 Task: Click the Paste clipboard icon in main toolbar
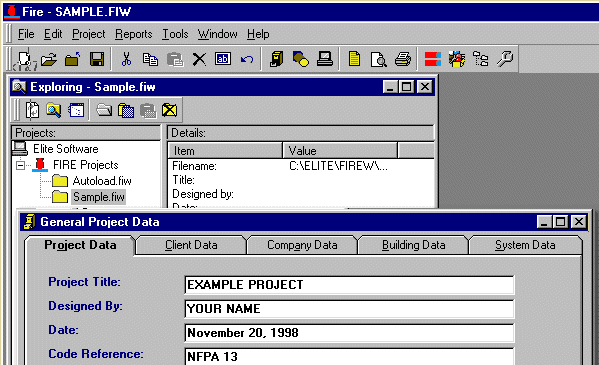(x=175, y=59)
